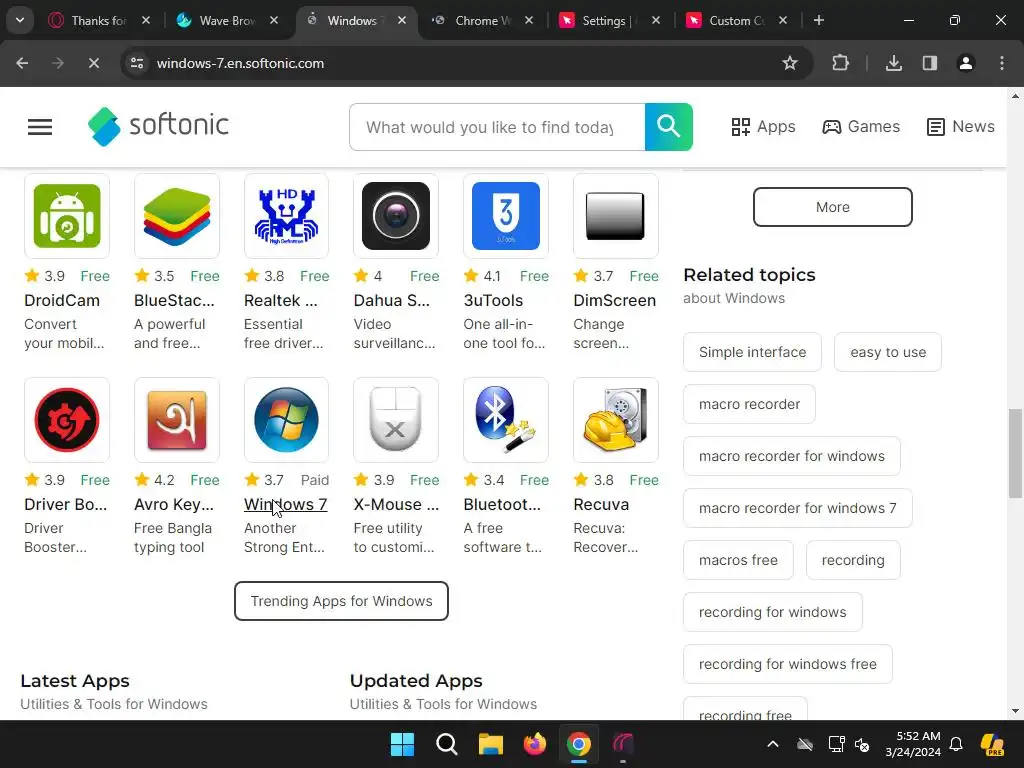Select the macros free topic
The width and height of the screenshot is (1024, 768).
coord(738,560)
